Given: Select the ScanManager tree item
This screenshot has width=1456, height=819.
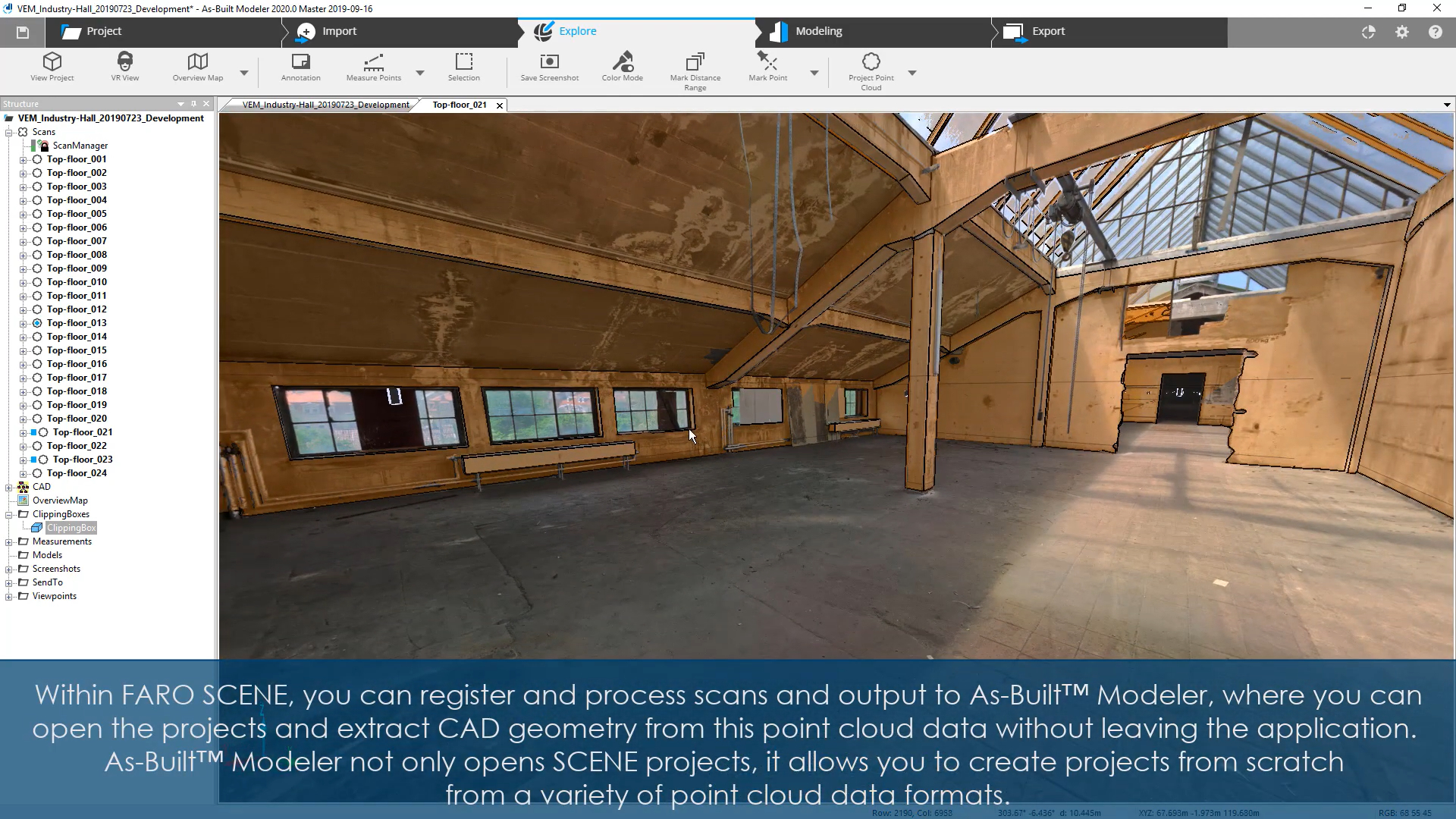Looking at the screenshot, I should 80,146.
